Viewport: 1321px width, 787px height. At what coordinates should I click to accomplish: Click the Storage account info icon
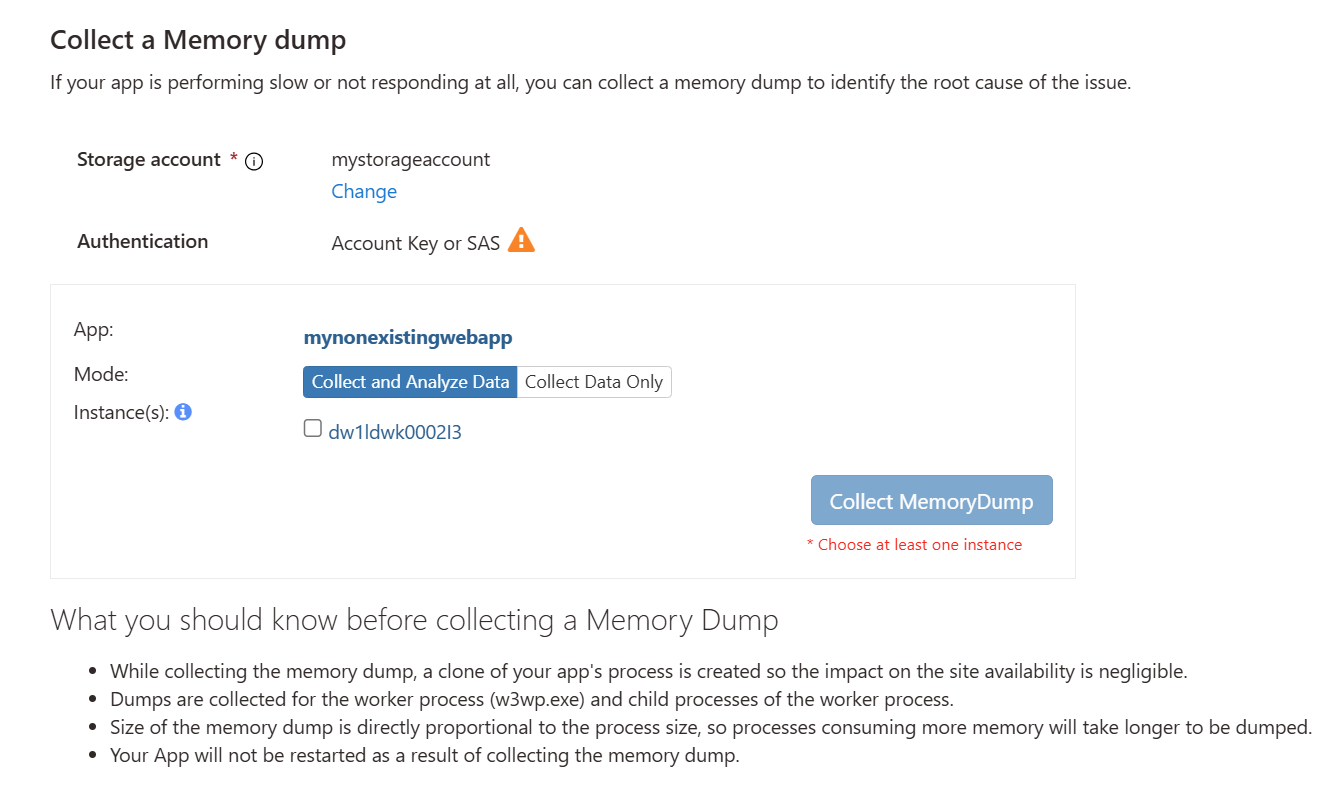pos(254,162)
